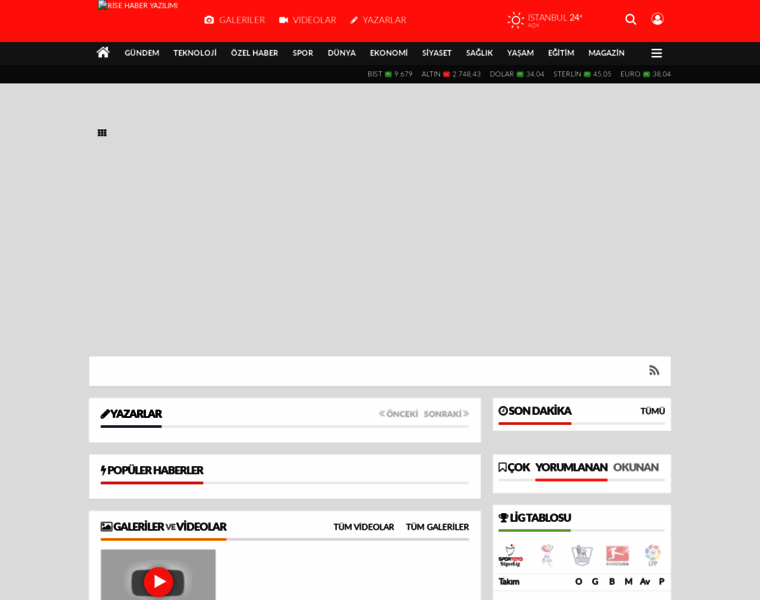The height and width of the screenshot is (600, 760).
Task: Open the user account icon
Action: coord(657,19)
